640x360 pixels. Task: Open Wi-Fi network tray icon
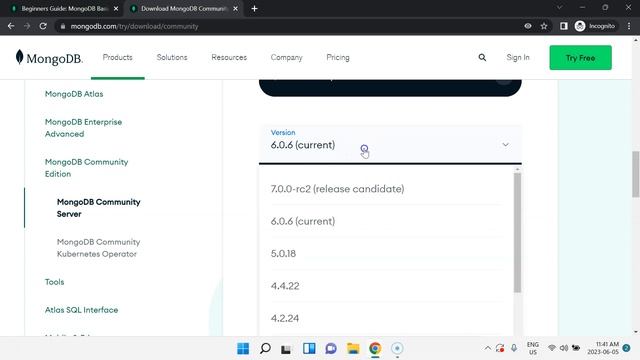point(551,348)
